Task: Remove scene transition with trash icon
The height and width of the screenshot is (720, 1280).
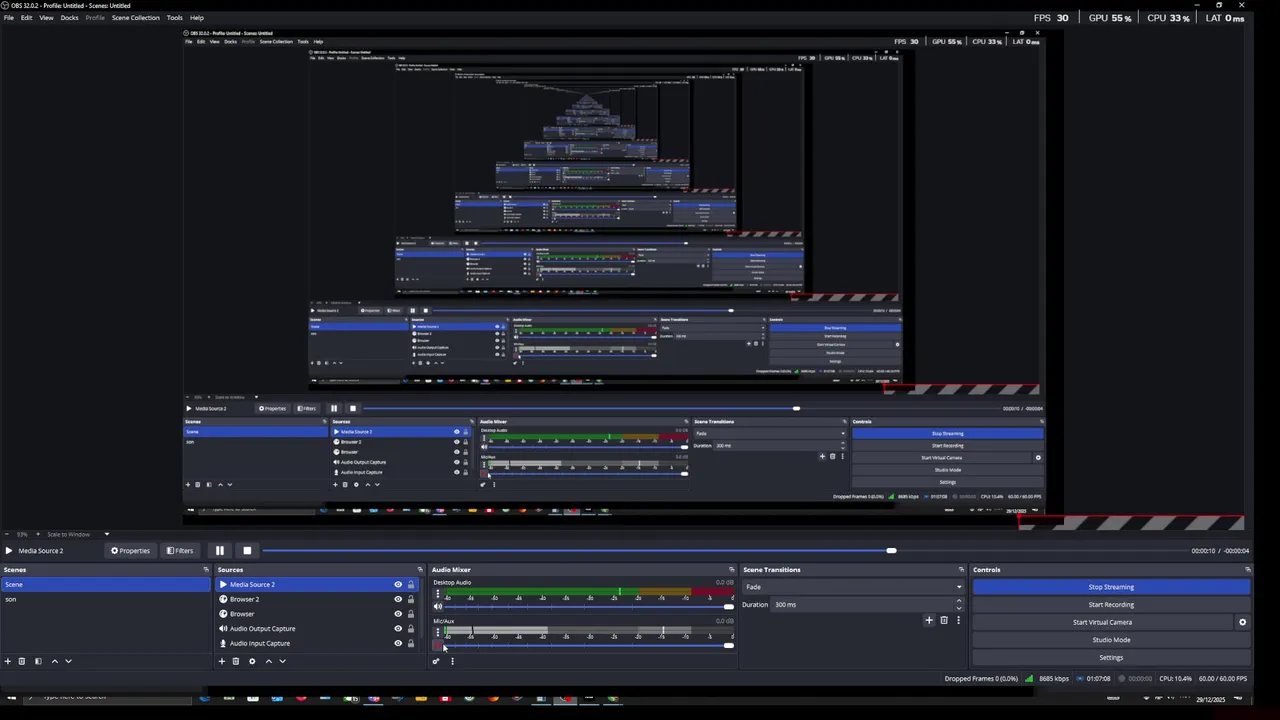Action: [943, 620]
